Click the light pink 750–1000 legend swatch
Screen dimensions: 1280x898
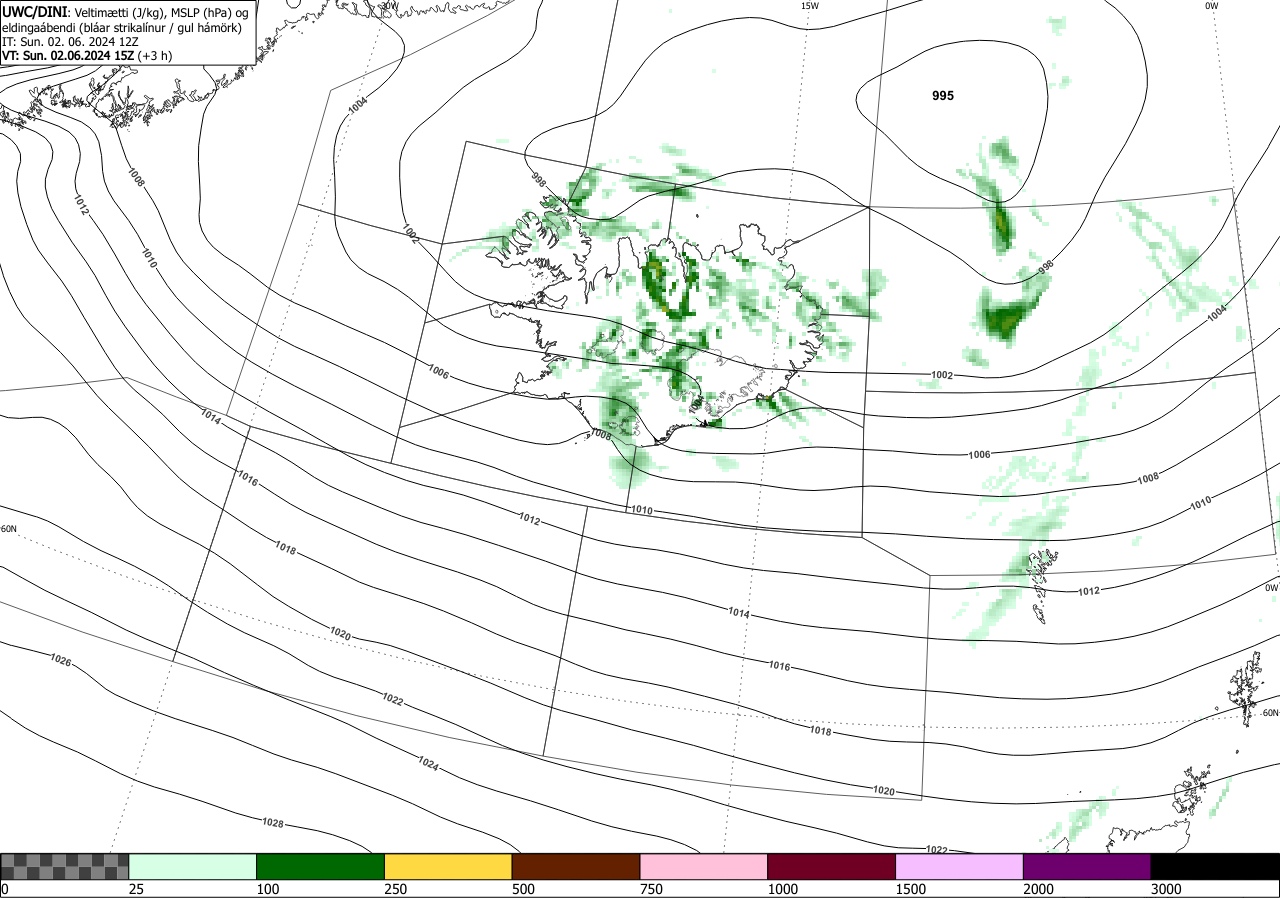[x=704, y=866]
